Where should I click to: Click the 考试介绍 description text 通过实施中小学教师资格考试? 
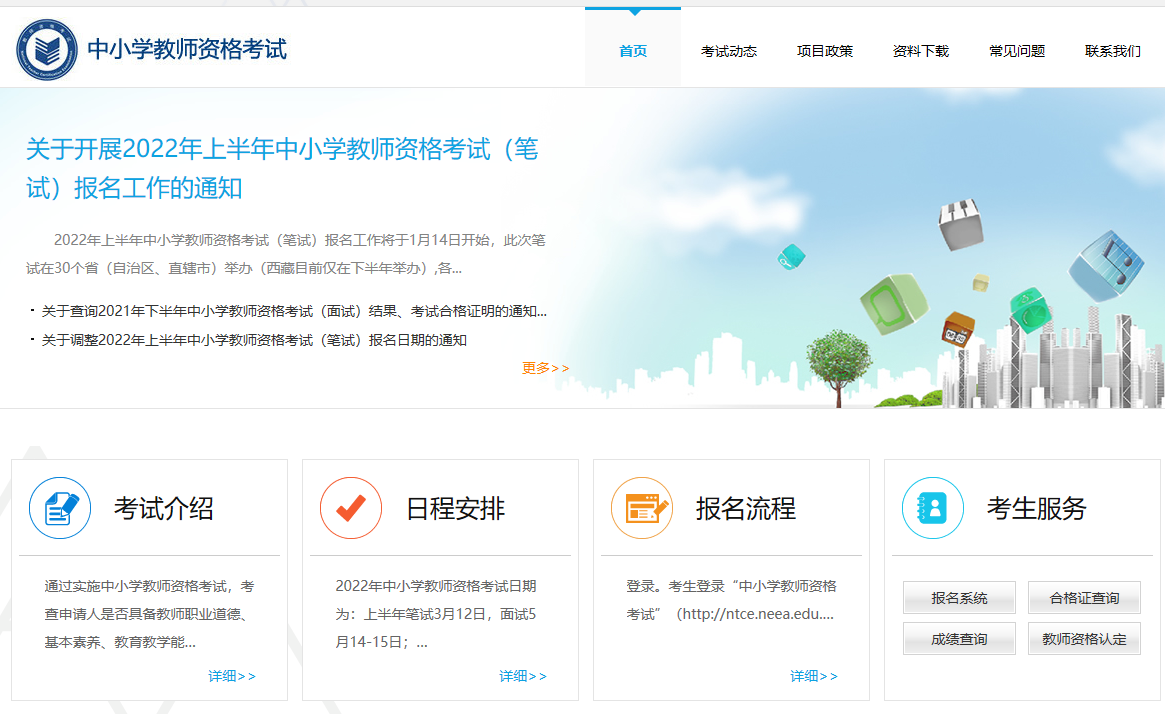tap(149, 614)
